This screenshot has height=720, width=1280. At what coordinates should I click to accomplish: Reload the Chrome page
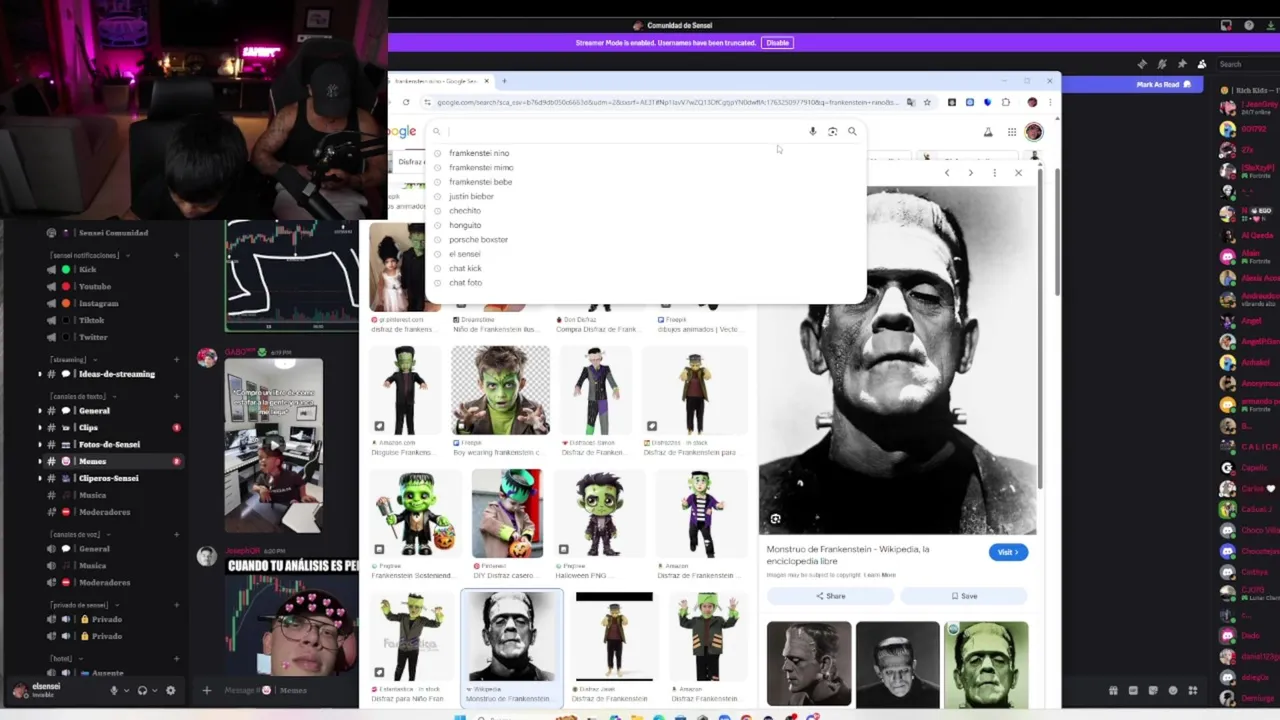(406, 102)
